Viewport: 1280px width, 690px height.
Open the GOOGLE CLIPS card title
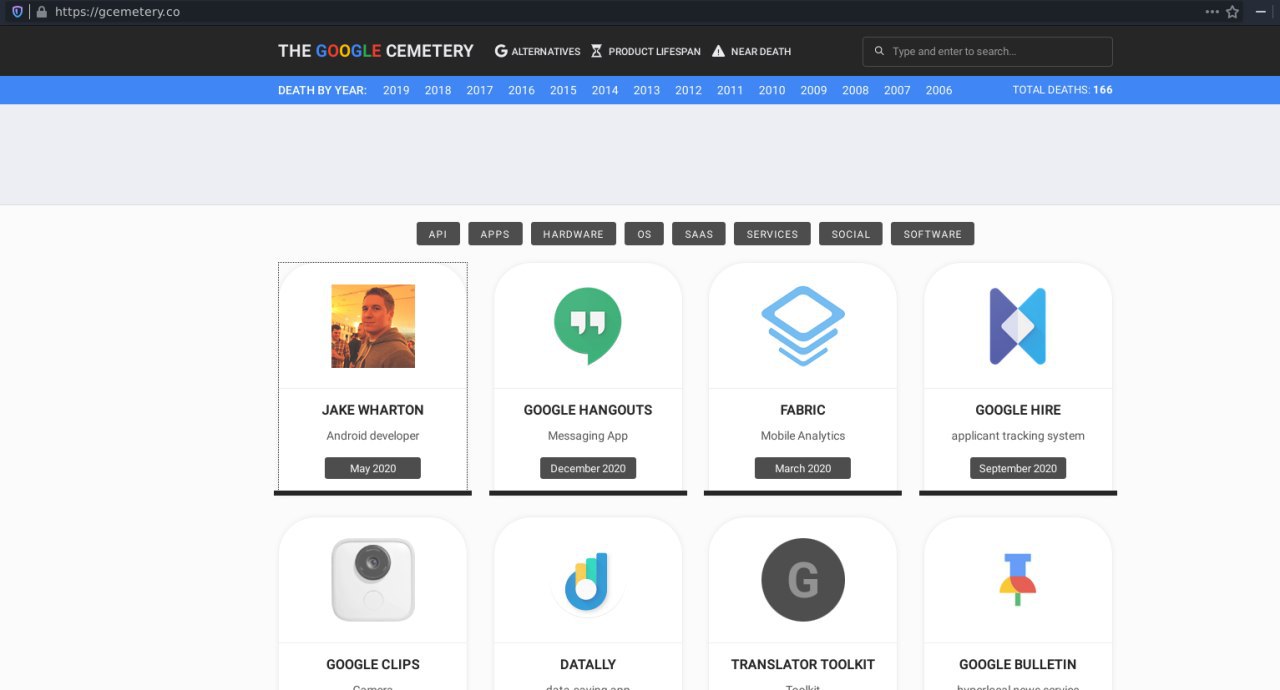pos(373,664)
